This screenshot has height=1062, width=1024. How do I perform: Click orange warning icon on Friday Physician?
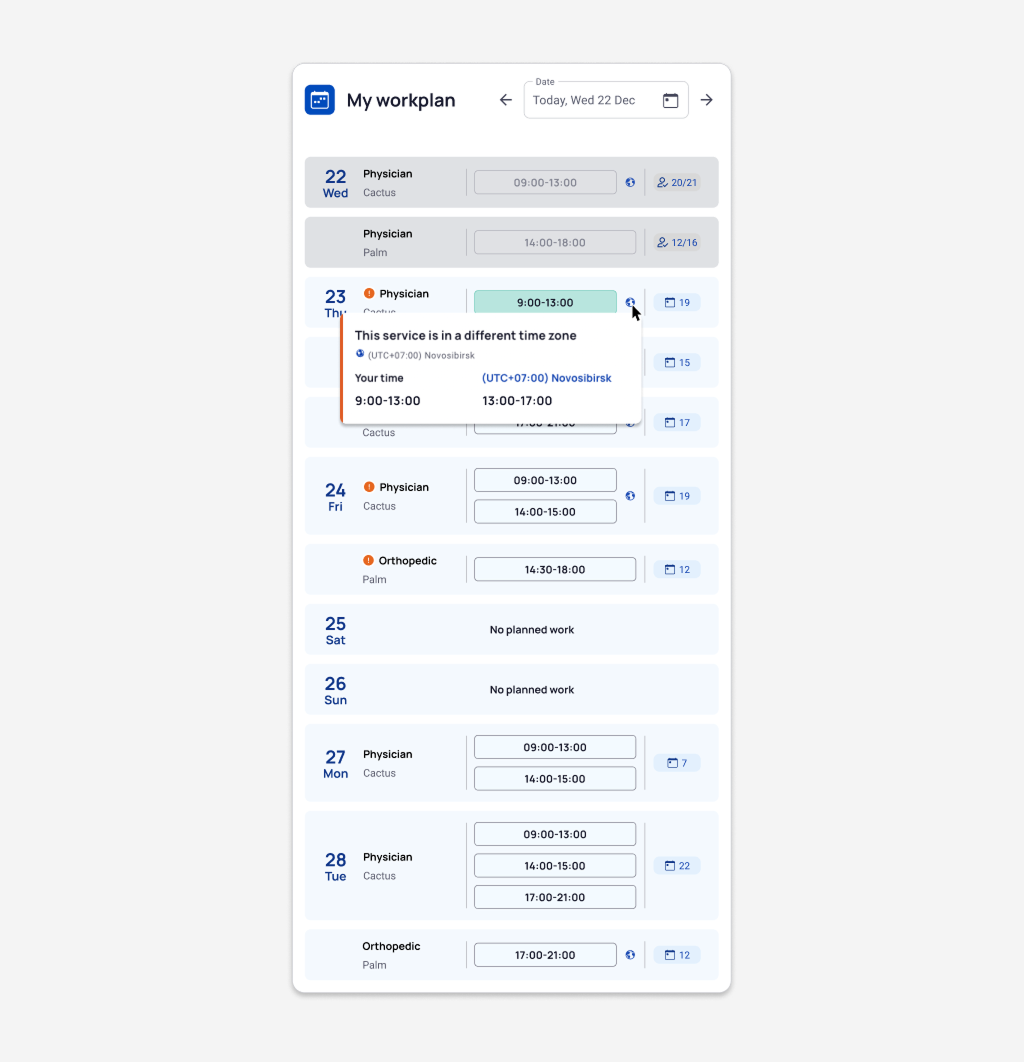[x=369, y=487]
